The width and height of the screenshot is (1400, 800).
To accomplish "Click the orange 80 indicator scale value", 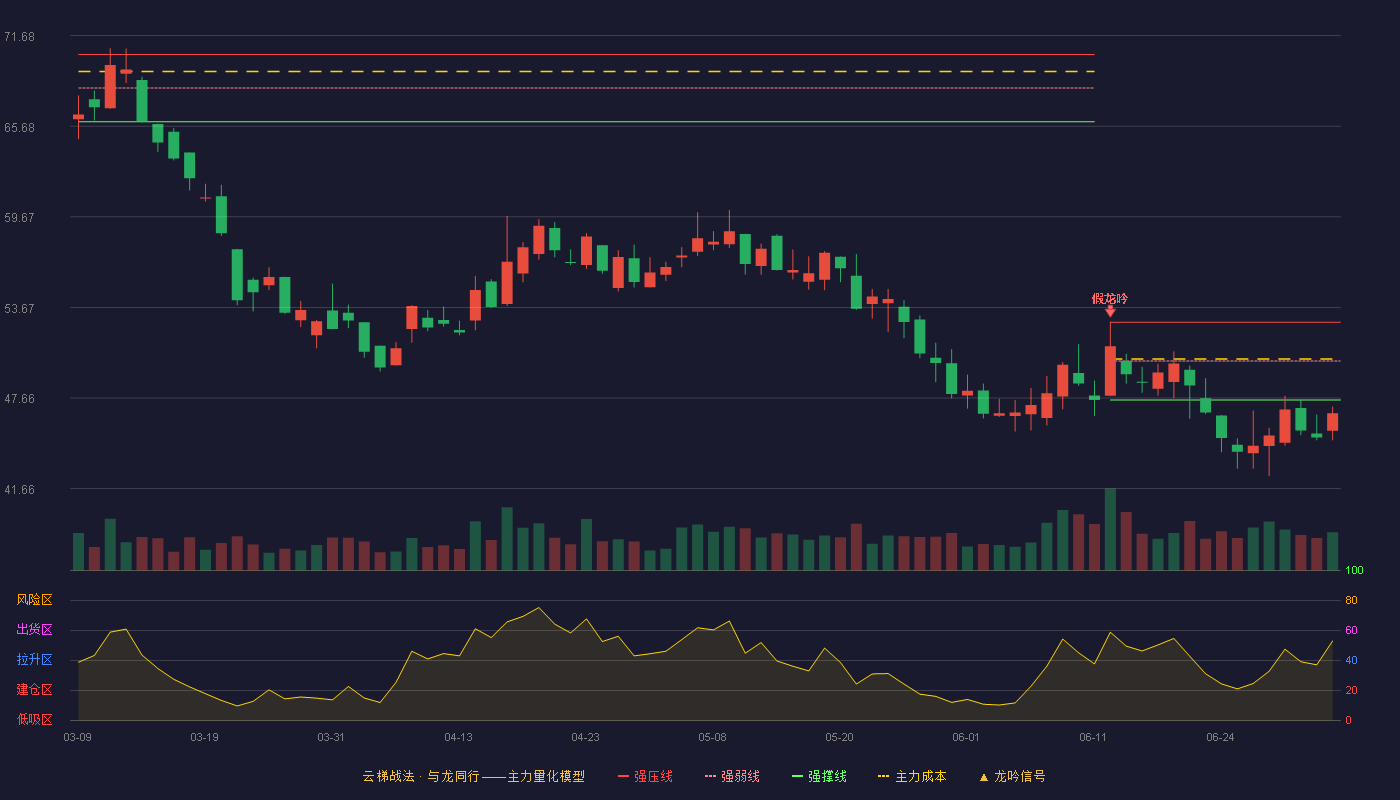I will click(x=1351, y=600).
